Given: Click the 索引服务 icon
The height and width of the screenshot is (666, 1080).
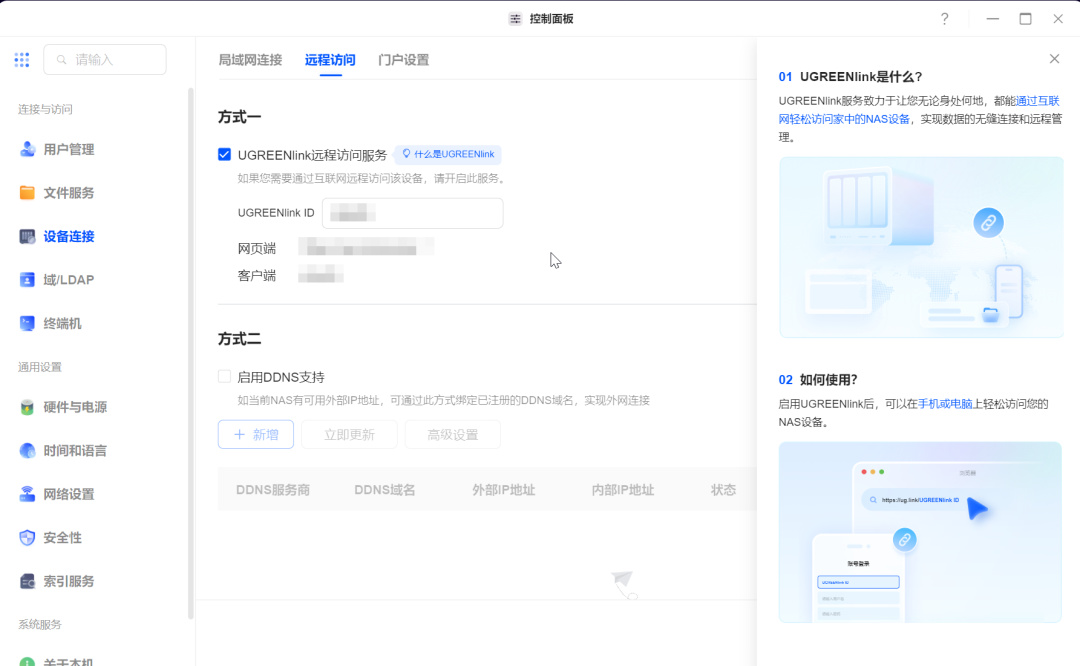Looking at the screenshot, I should pos(27,581).
